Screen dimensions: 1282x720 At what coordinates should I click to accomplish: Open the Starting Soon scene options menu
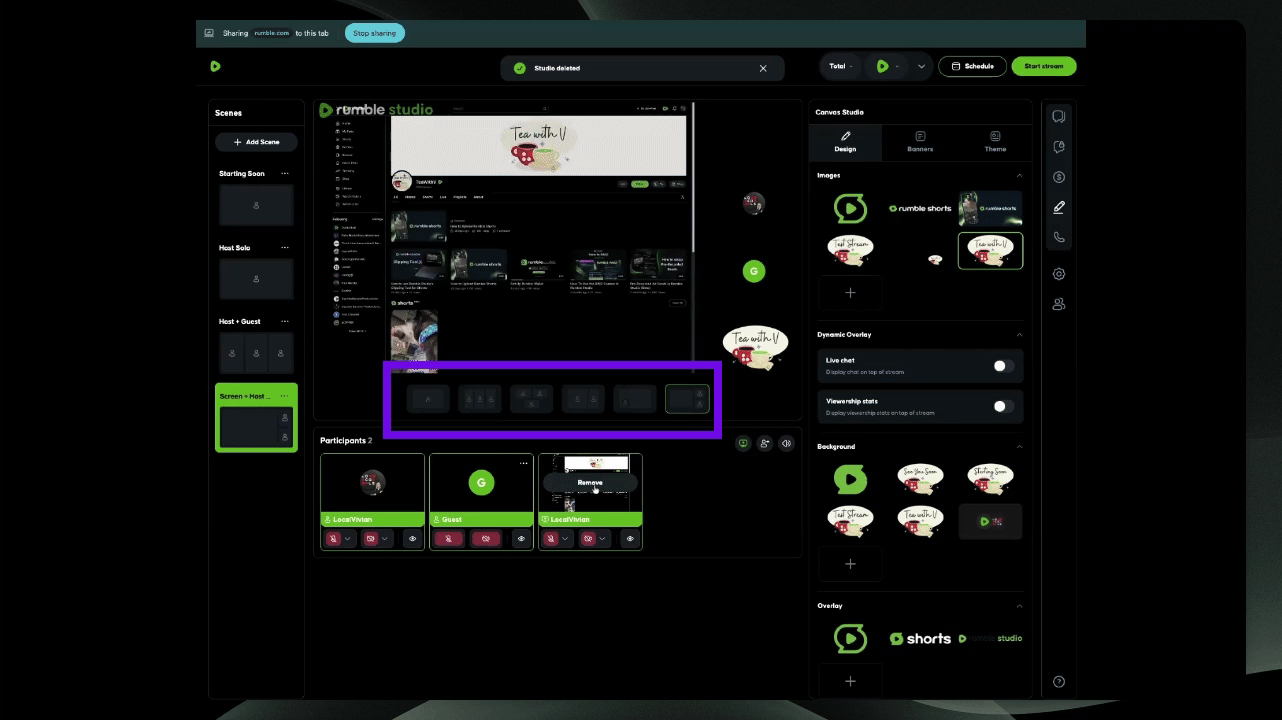point(285,173)
